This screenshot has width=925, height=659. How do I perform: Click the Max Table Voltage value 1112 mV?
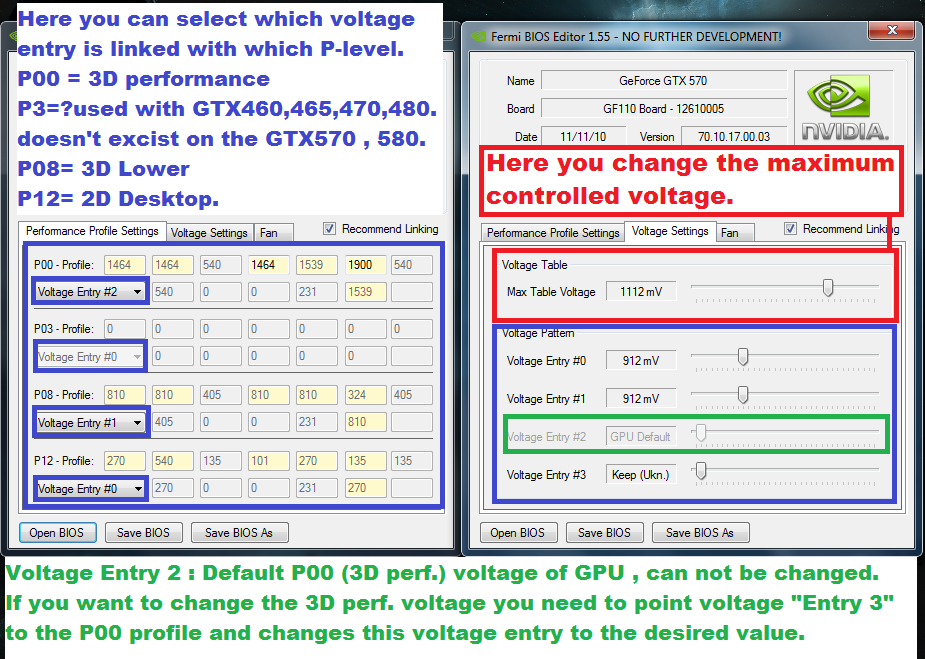click(x=641, y=291)
